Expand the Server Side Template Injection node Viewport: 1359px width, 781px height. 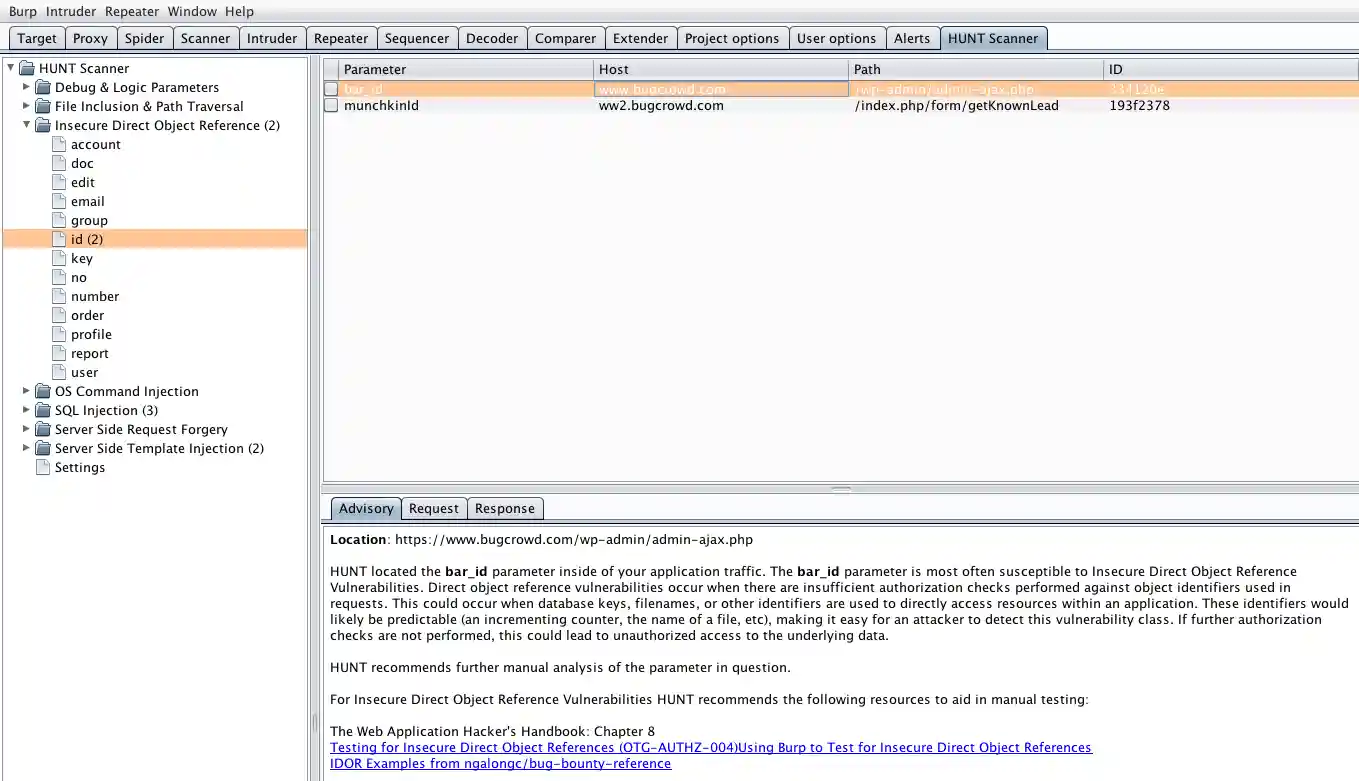[x=26, y=448]
